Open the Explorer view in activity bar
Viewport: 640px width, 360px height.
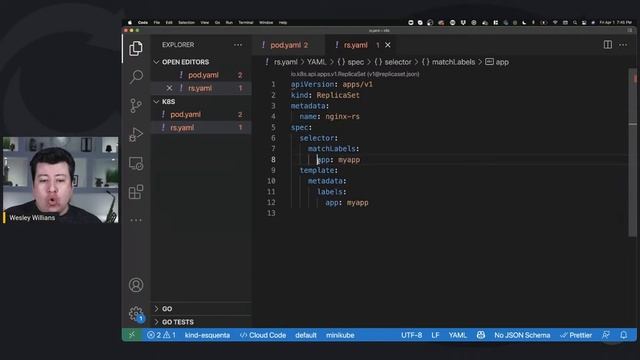pos(136,49)
